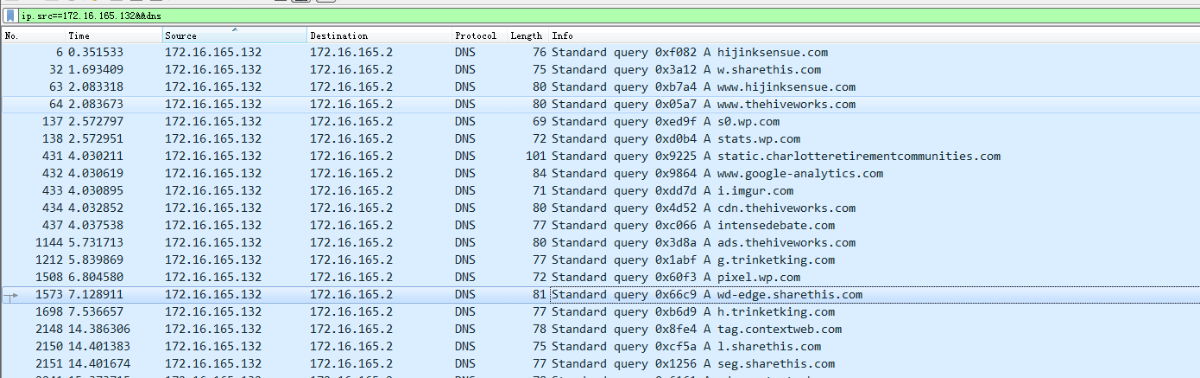
Task: Select the seg.sharethis.com query row
Action: (x=600, y=364)
